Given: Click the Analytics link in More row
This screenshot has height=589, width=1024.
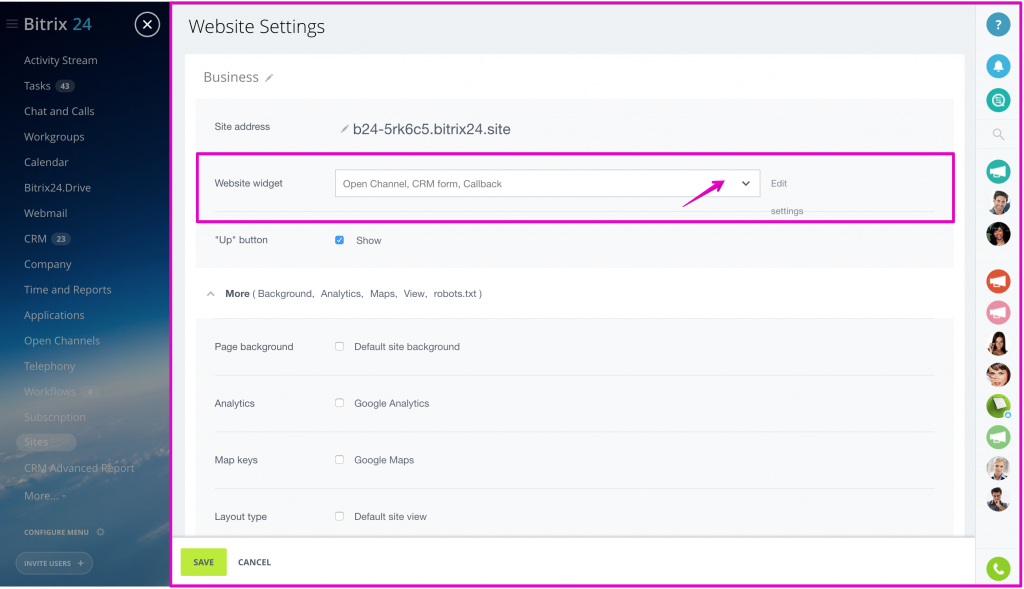Looking at the screenshot, I should [341, 294].
